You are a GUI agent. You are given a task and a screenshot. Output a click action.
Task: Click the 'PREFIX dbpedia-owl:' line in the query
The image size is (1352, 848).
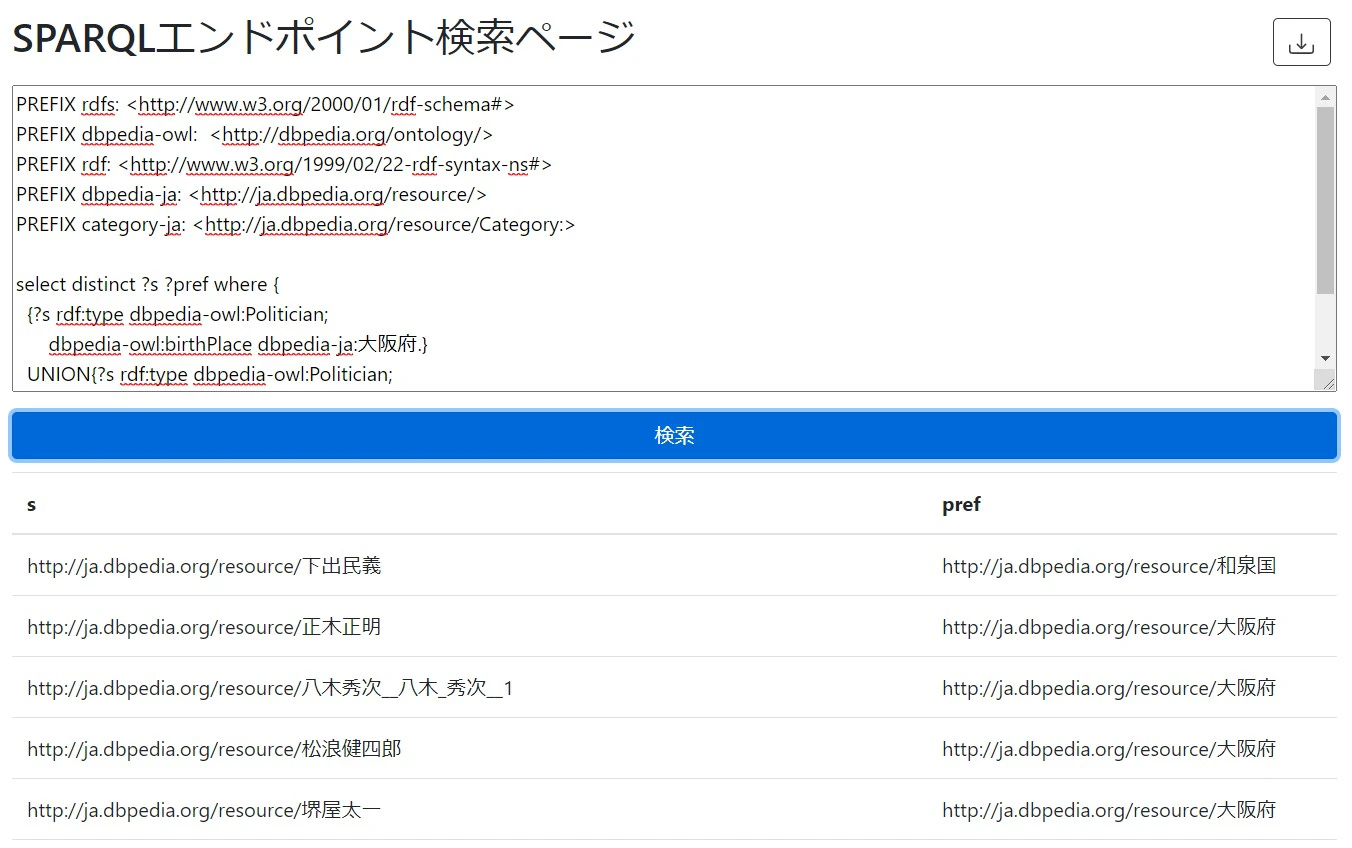coord(255,134)
